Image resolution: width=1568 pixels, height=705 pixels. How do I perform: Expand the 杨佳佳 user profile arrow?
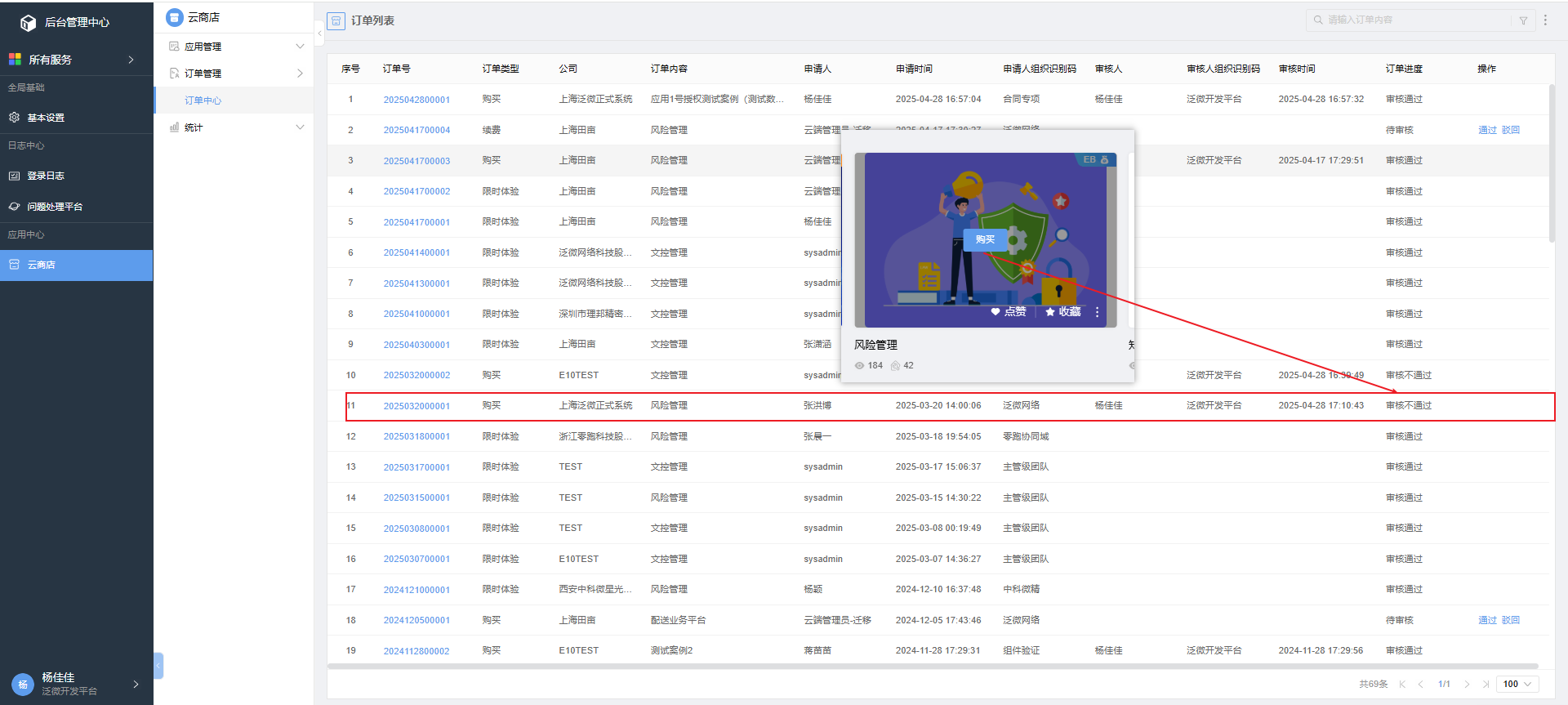pos(136,685)
